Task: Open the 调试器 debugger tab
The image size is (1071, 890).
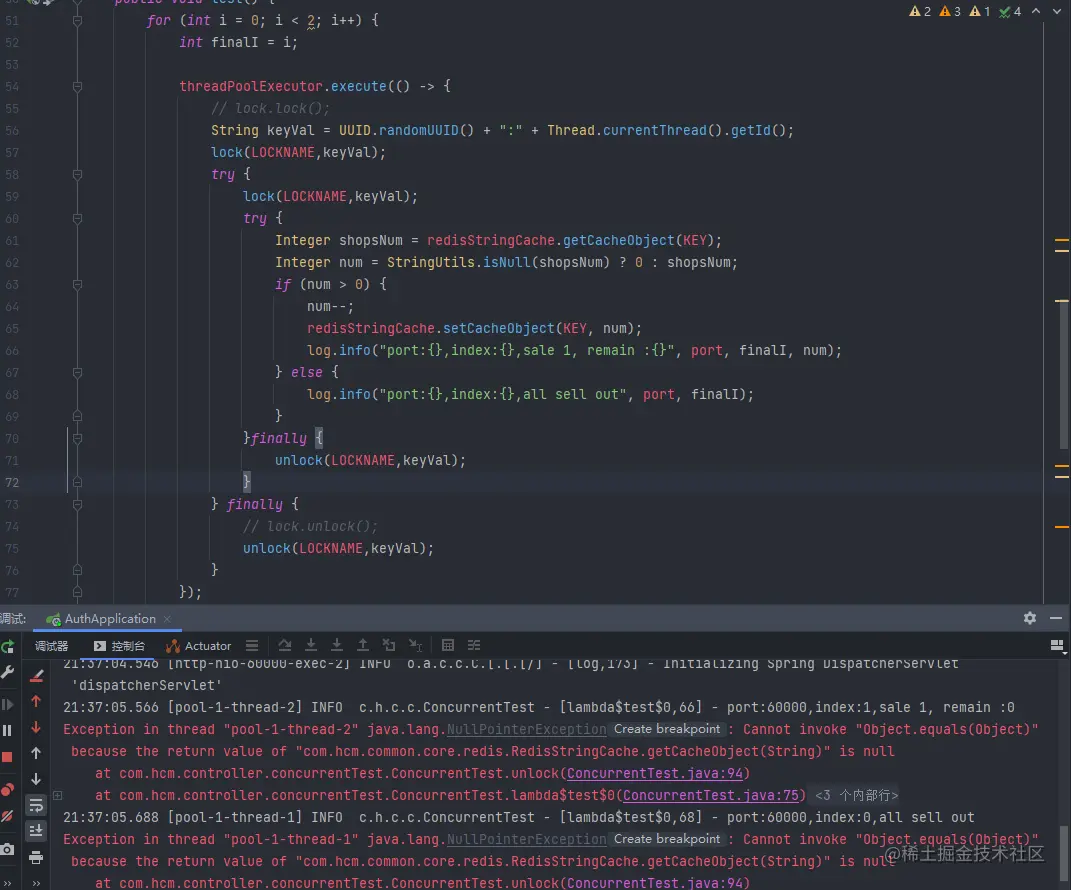Action: click(x=51, y=646)
